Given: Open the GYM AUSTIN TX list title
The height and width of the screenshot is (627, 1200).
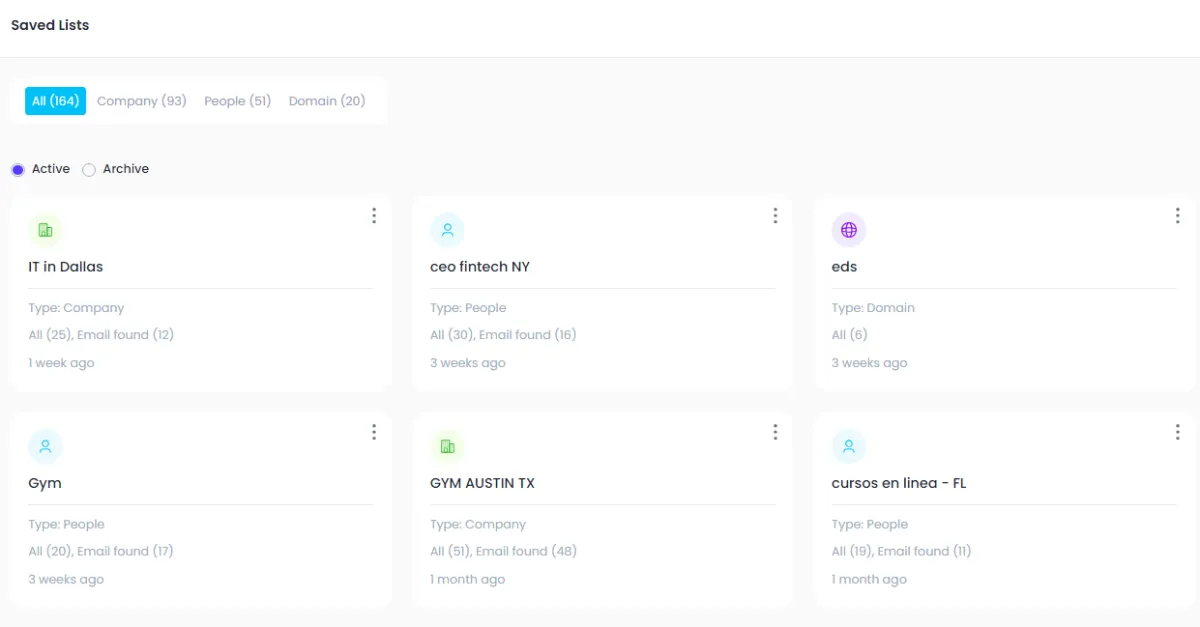Looking at the screenshot, I should [482, 483].
